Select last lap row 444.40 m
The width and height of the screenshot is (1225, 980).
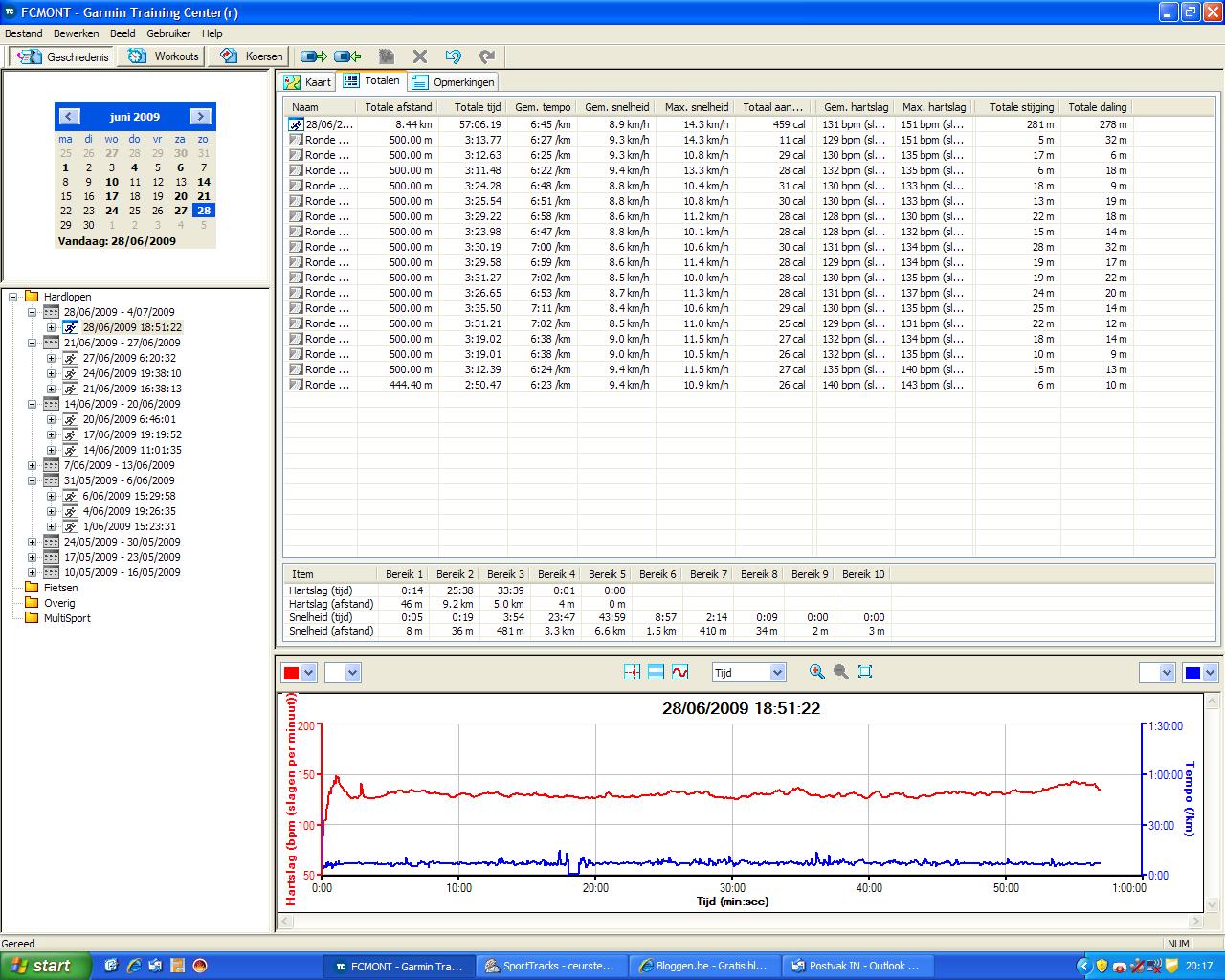coord(709,385)
